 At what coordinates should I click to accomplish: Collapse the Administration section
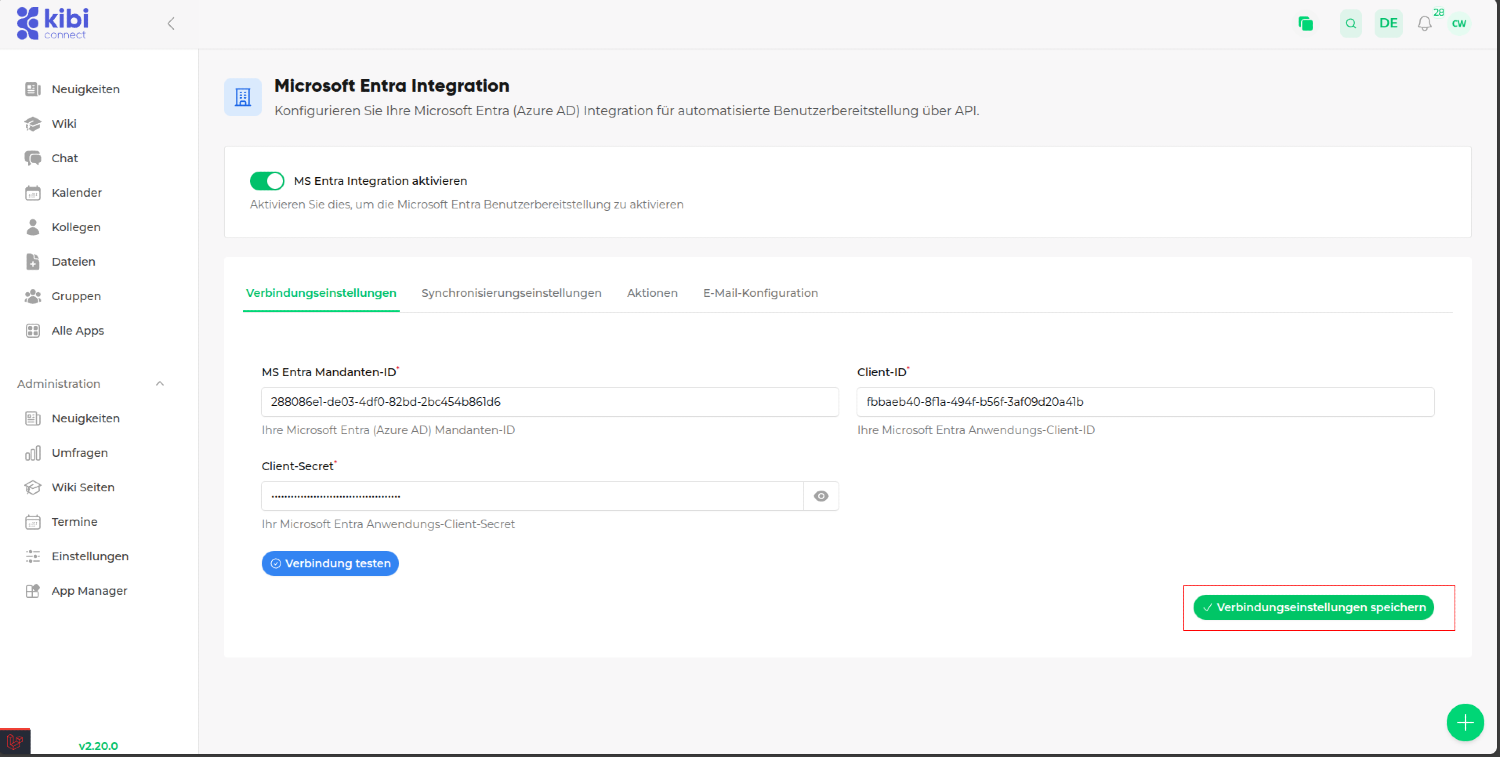pyautogui.click(x=159, y=384)
